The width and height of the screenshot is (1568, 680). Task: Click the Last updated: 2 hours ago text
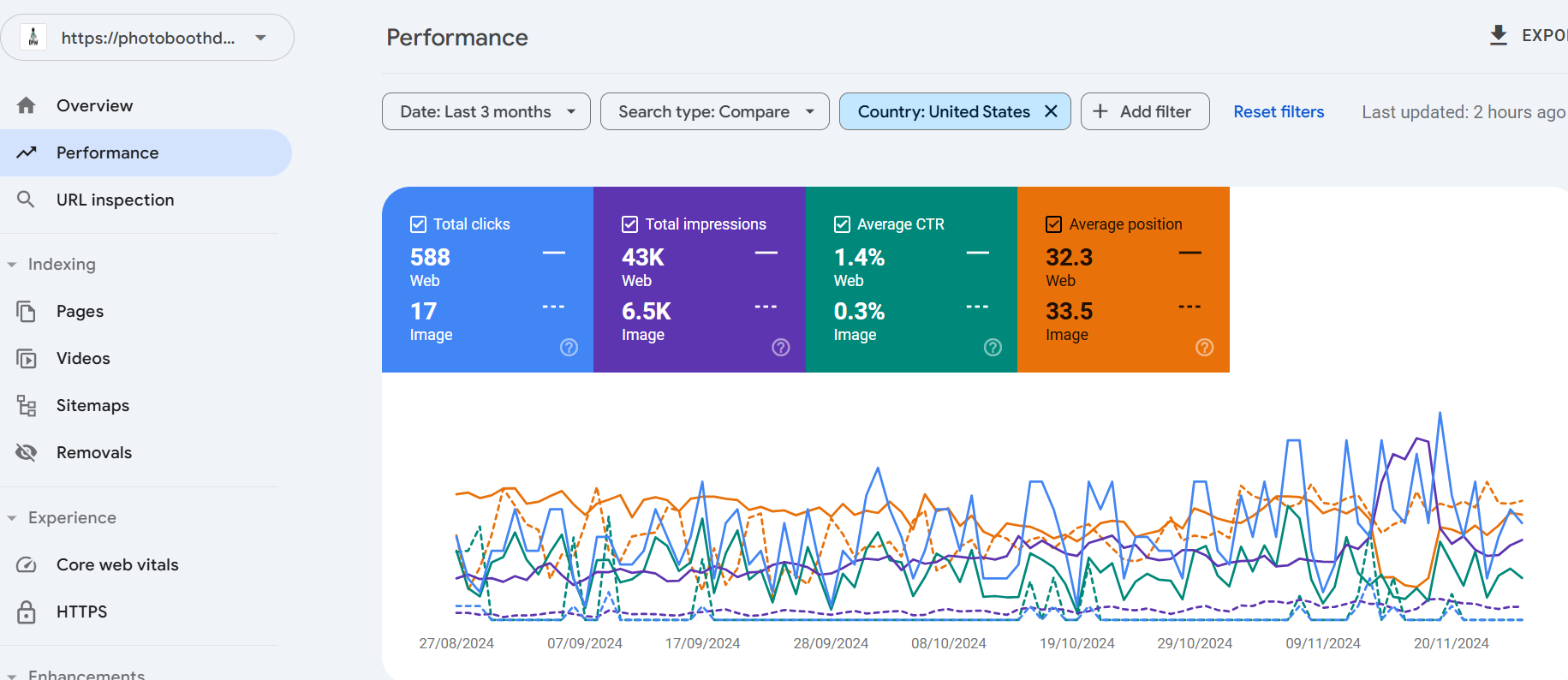[x=1464, y=111]
